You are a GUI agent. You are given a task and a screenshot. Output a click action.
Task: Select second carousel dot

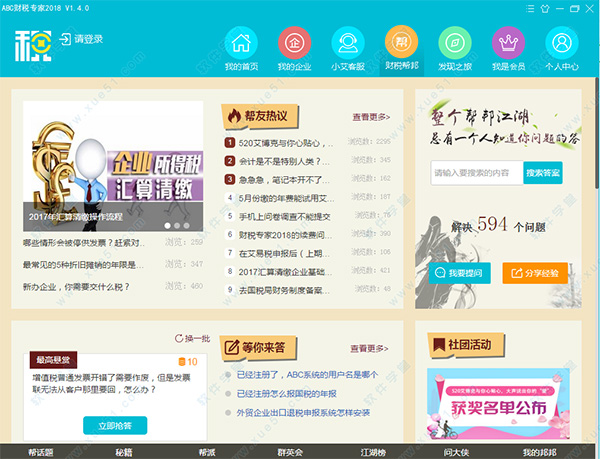pos(177,226)
